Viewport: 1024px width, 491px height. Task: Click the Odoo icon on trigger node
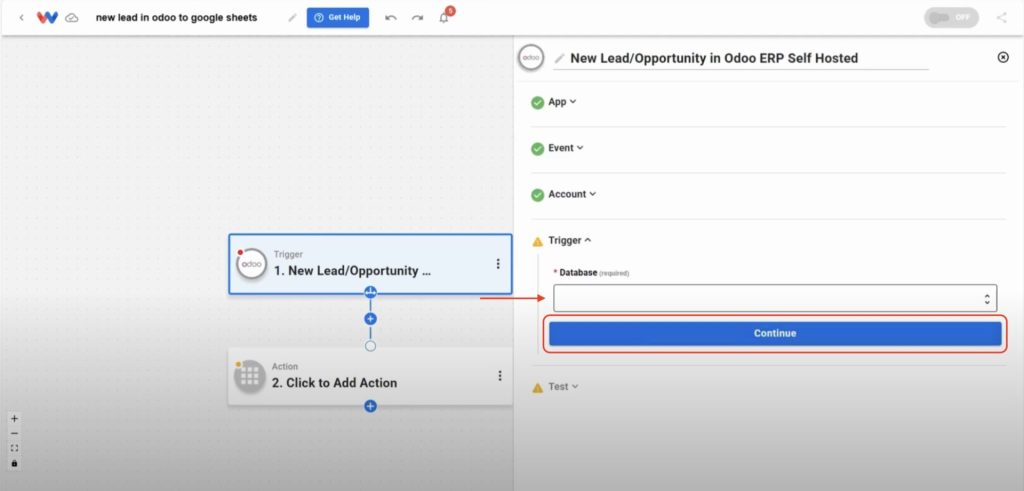pyautogui.click(x=251, y=264)
